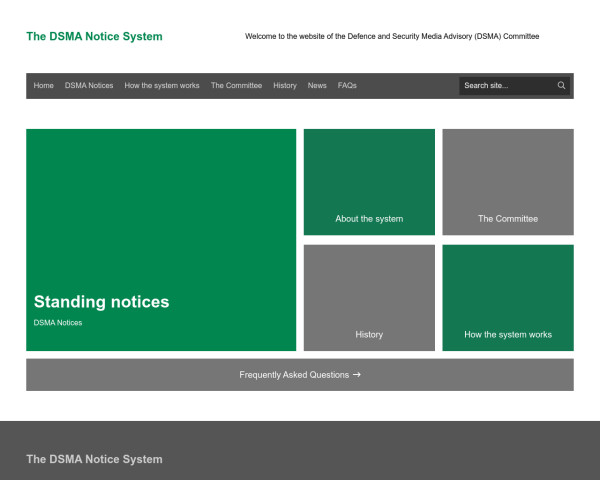This screenshot has height=480, width=600.
Task: Click the Search site input field
Action: [506, 86]
